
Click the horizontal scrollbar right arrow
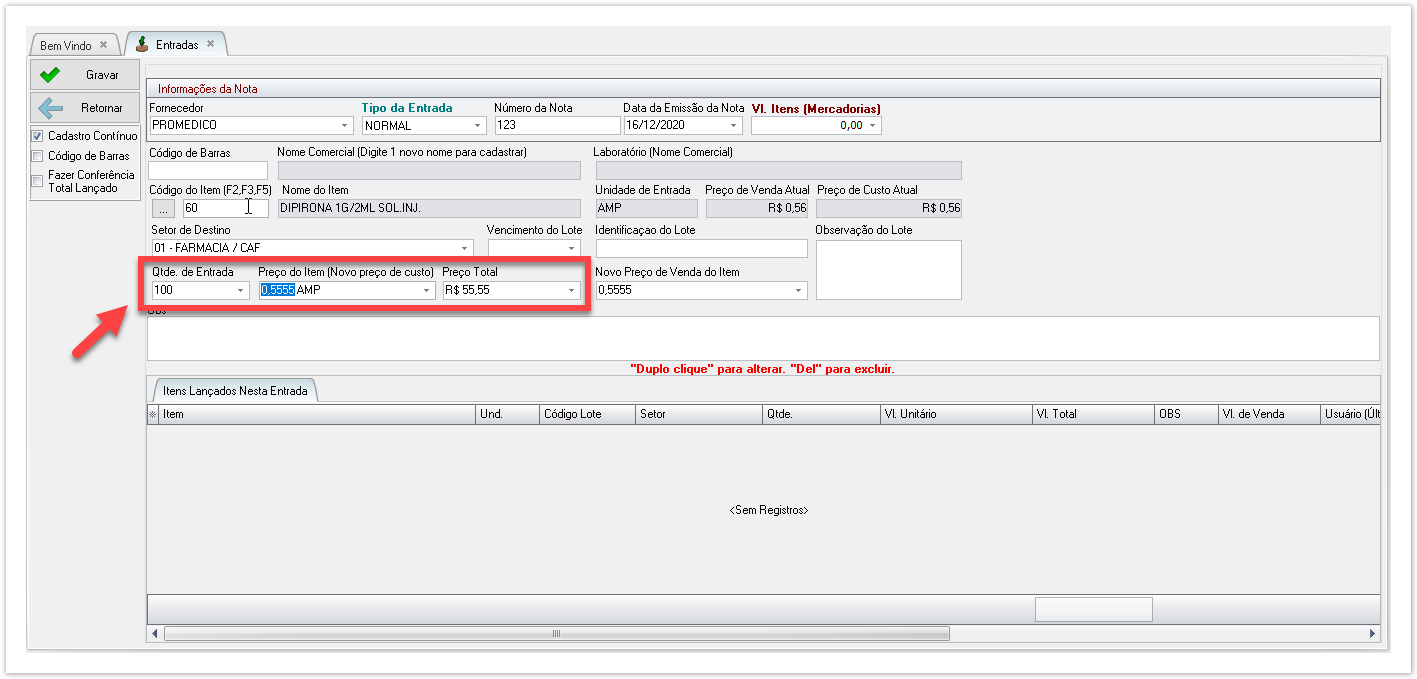(x=1372, y=634)
